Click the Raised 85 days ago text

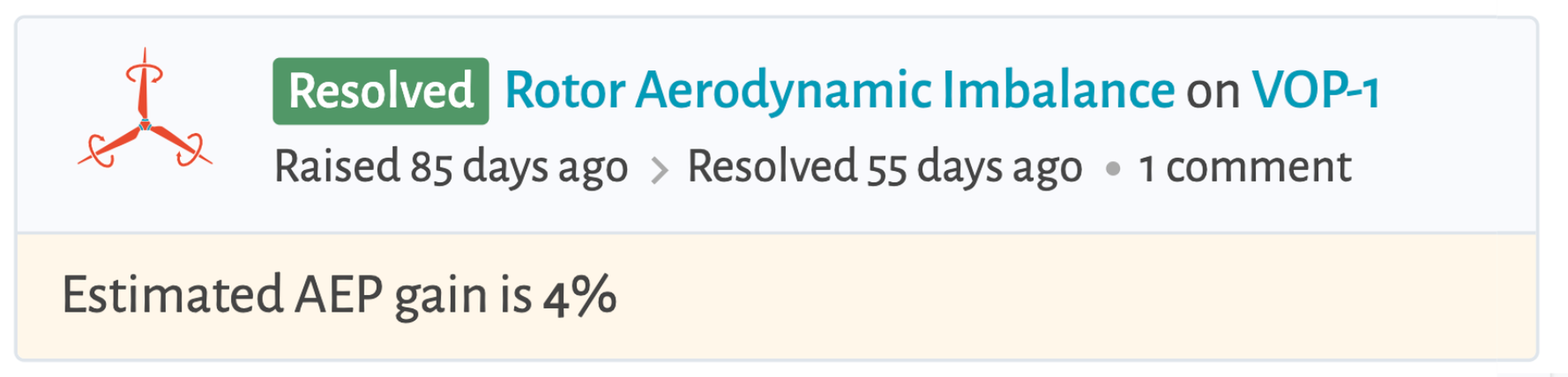coord(451,167)
